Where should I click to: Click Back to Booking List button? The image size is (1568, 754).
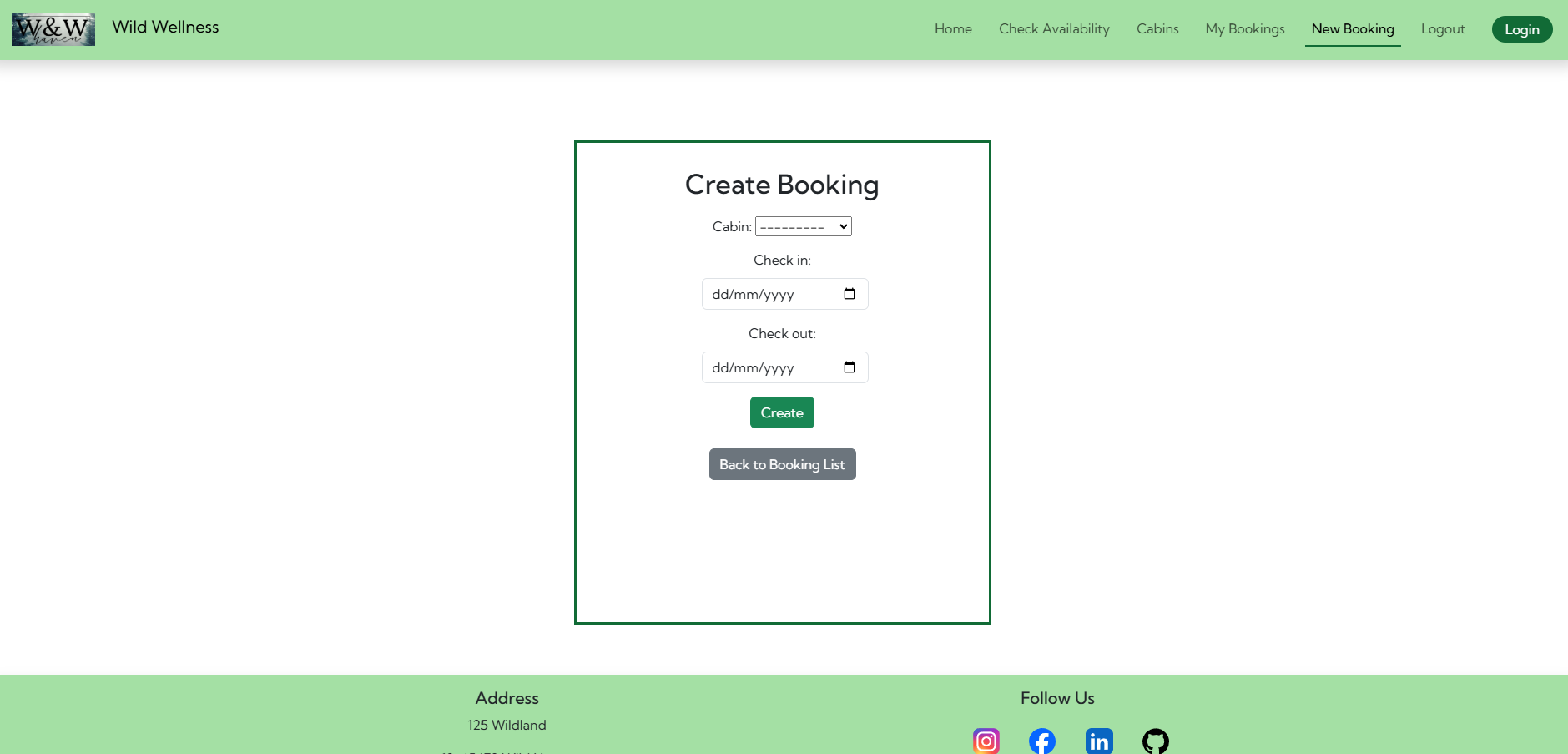[782, 464]
